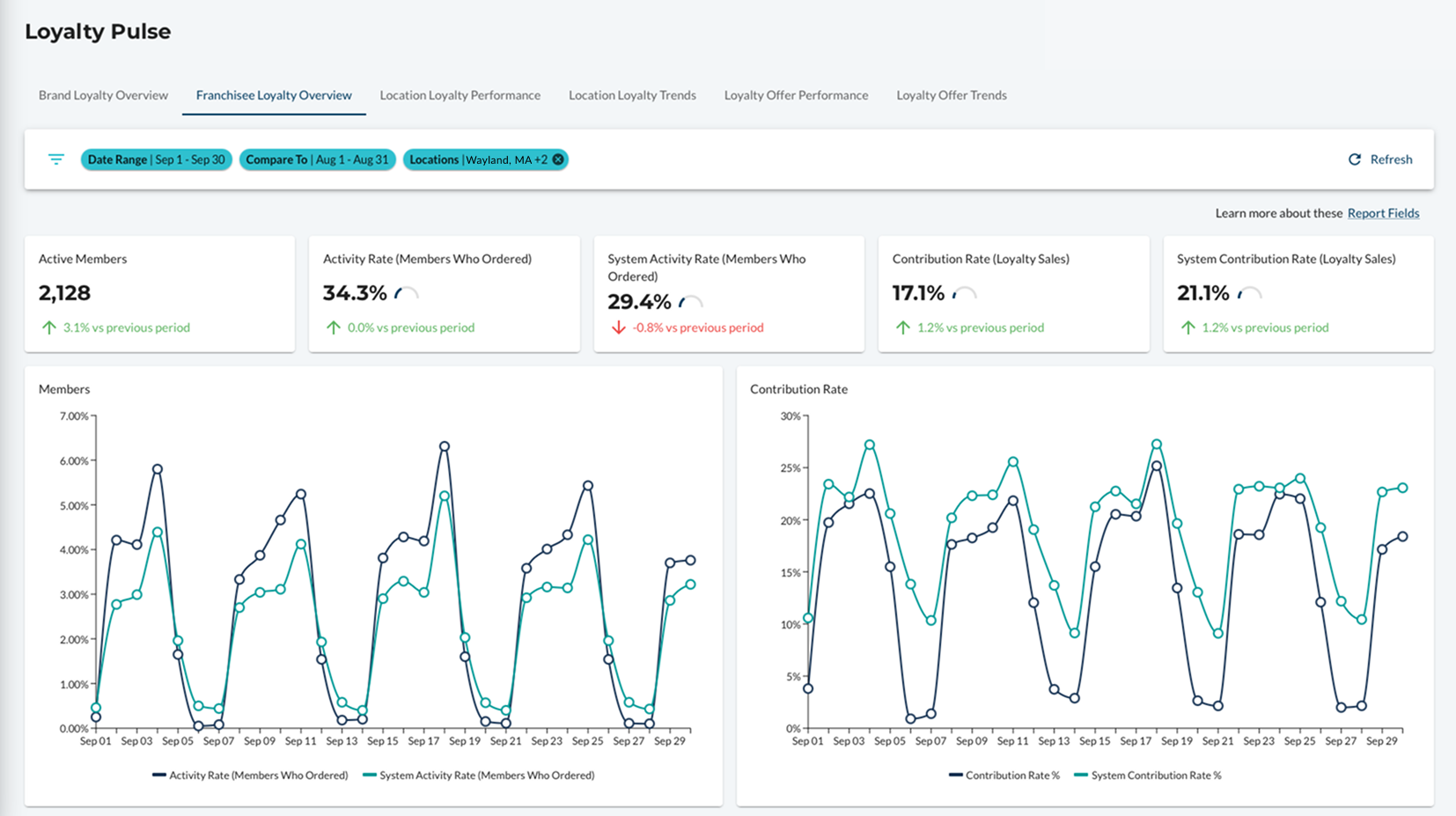Click the Contribution Rate 17.1% gauge icon
The width and height of the screenshot is (1456, 816).
pyautogui.click(x=965, y=293)
